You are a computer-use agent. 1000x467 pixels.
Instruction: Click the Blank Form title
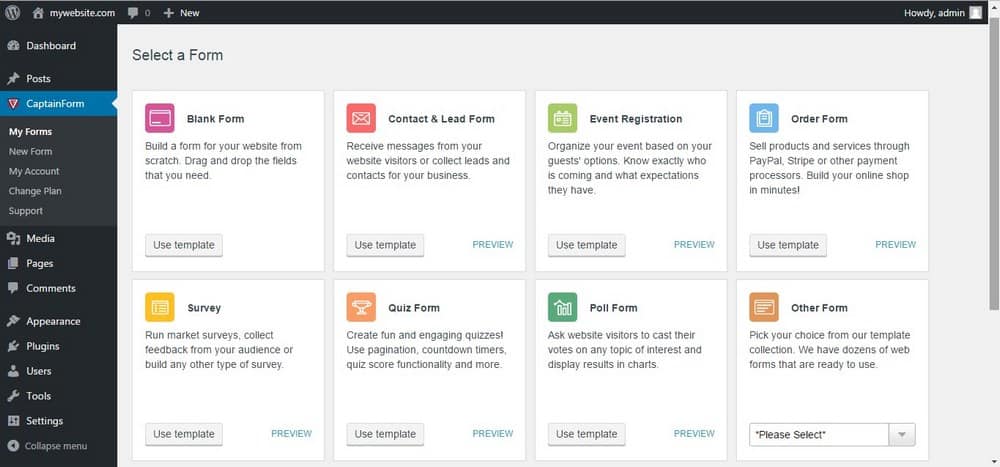pos(216,119)
